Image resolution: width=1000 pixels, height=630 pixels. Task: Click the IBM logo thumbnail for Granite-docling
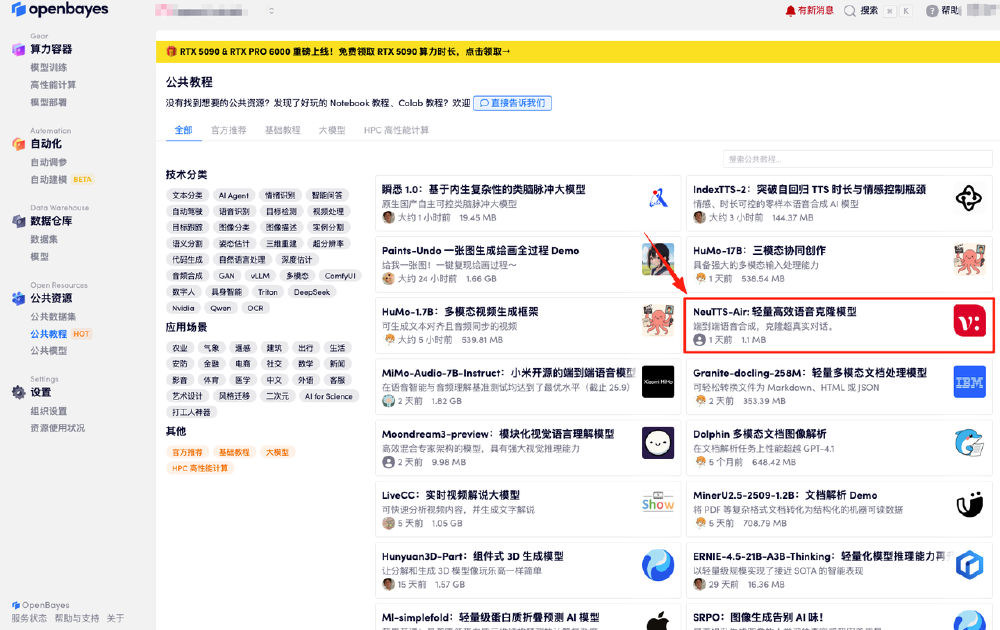pyautogui.click(x=969, y=382)
